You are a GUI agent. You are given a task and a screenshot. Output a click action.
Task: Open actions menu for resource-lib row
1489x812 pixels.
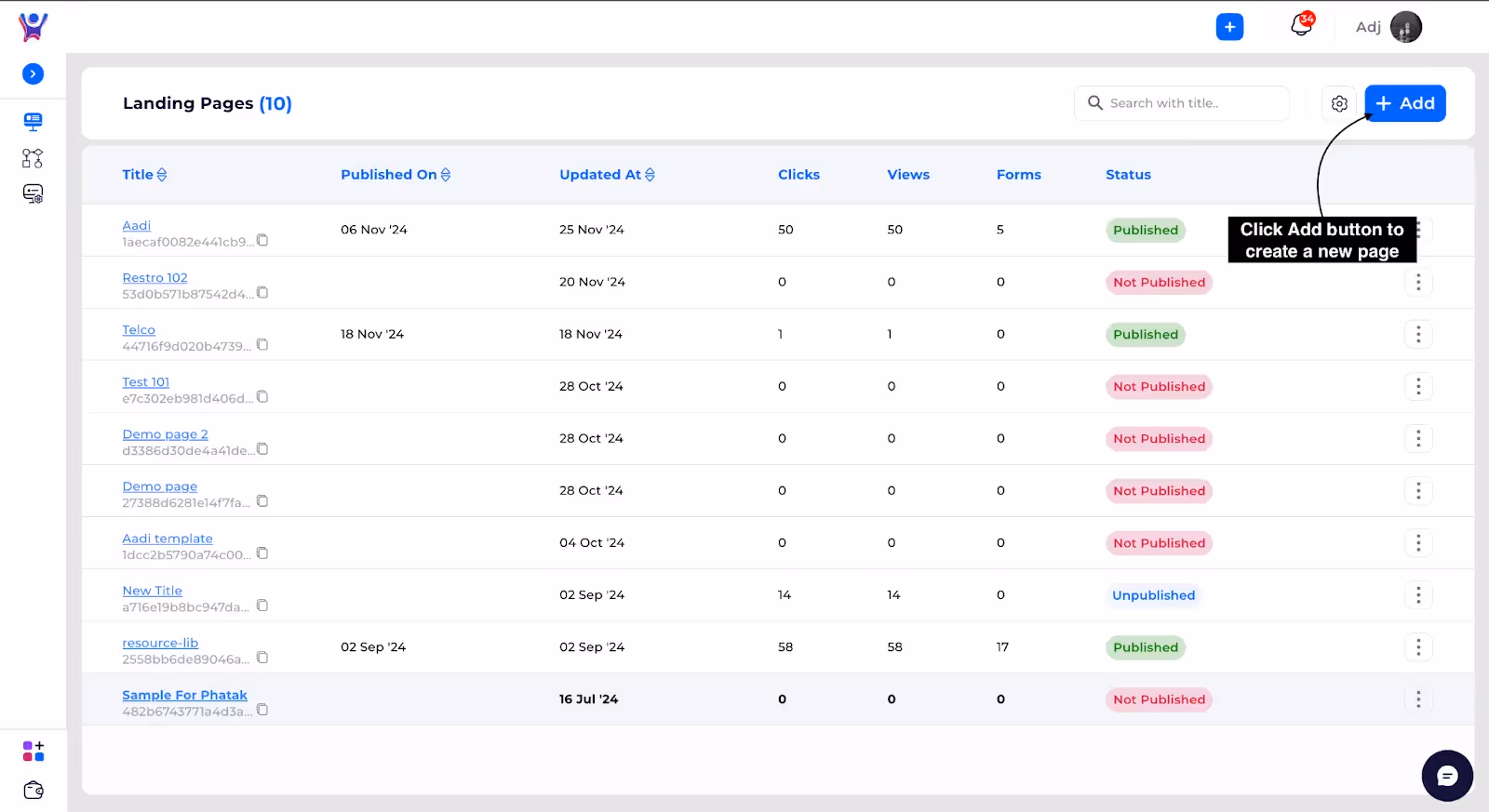[x=1418, y=647]
